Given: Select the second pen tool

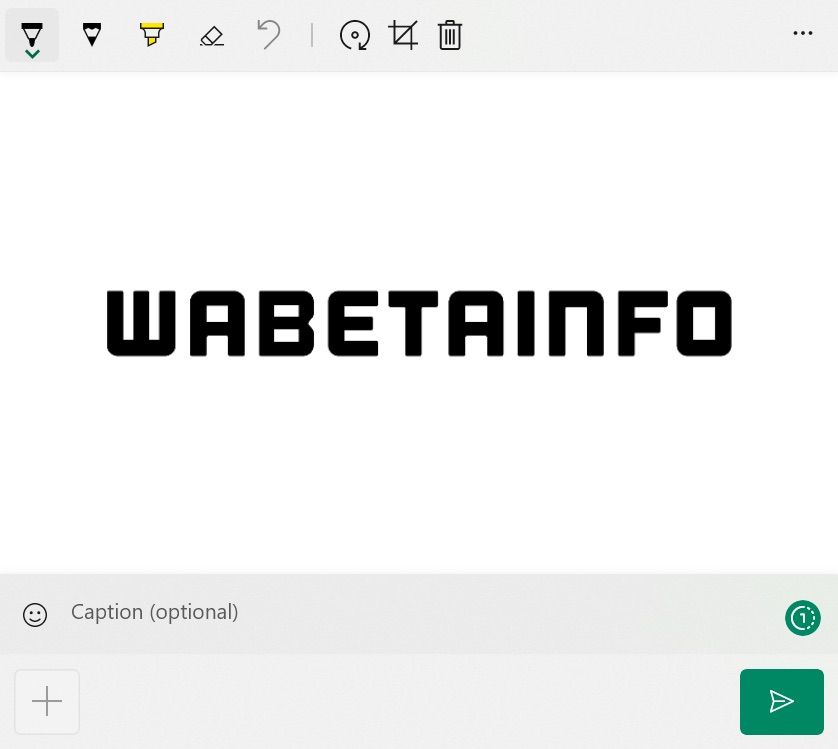Looking at the screenshot, I should click(x=92, y=35).
